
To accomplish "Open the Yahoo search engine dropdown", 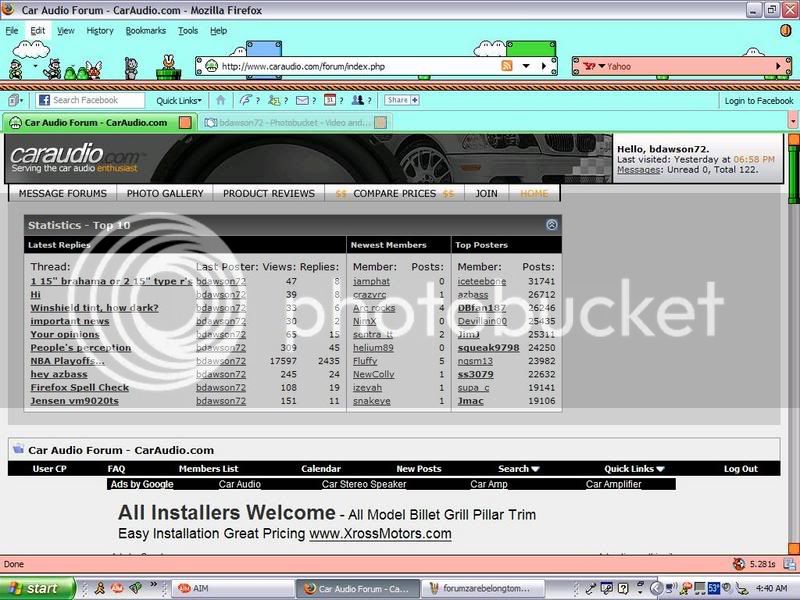I will tap(602, 66).
